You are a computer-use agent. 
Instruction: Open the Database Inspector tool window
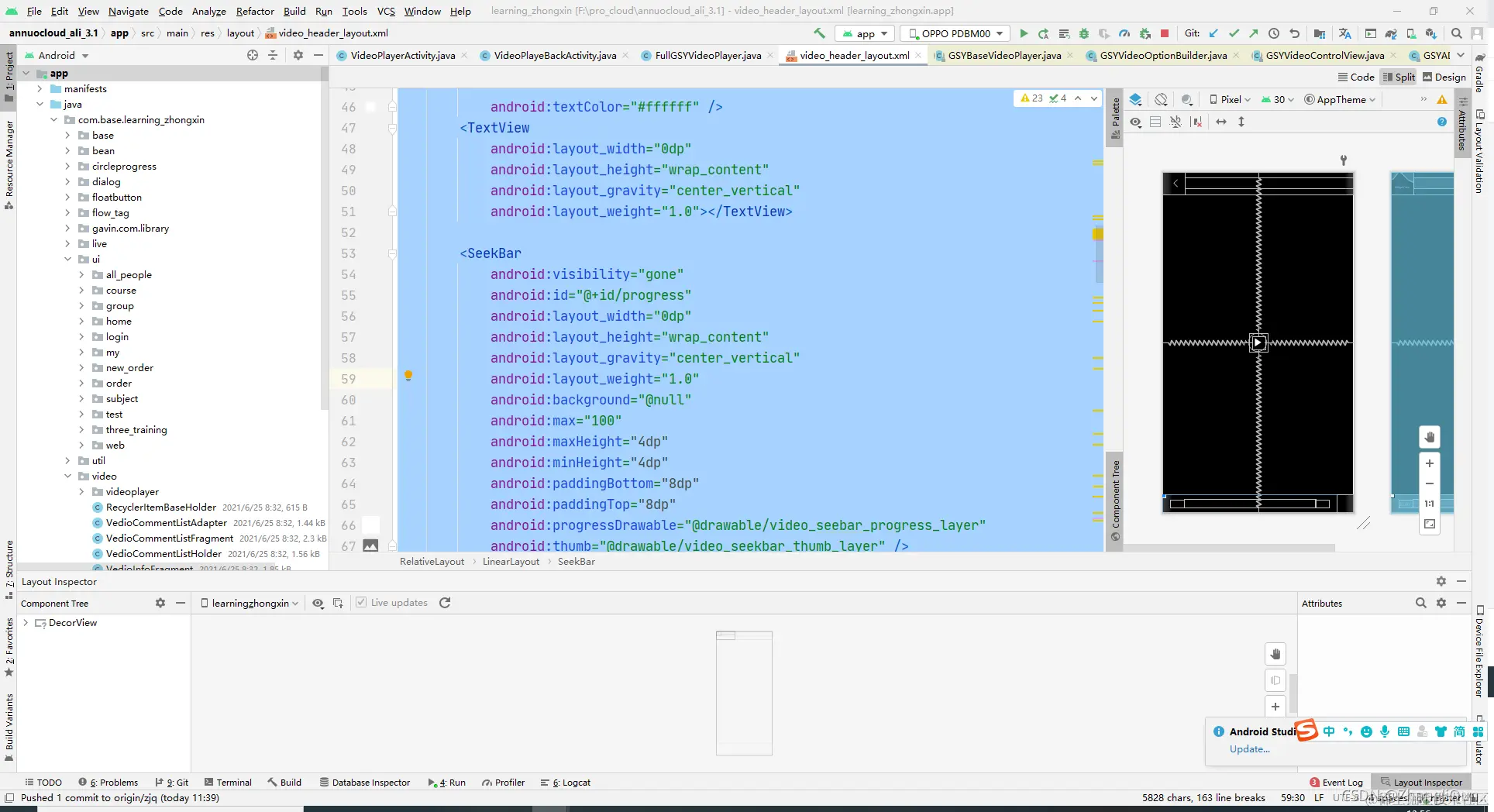(365, 783)
